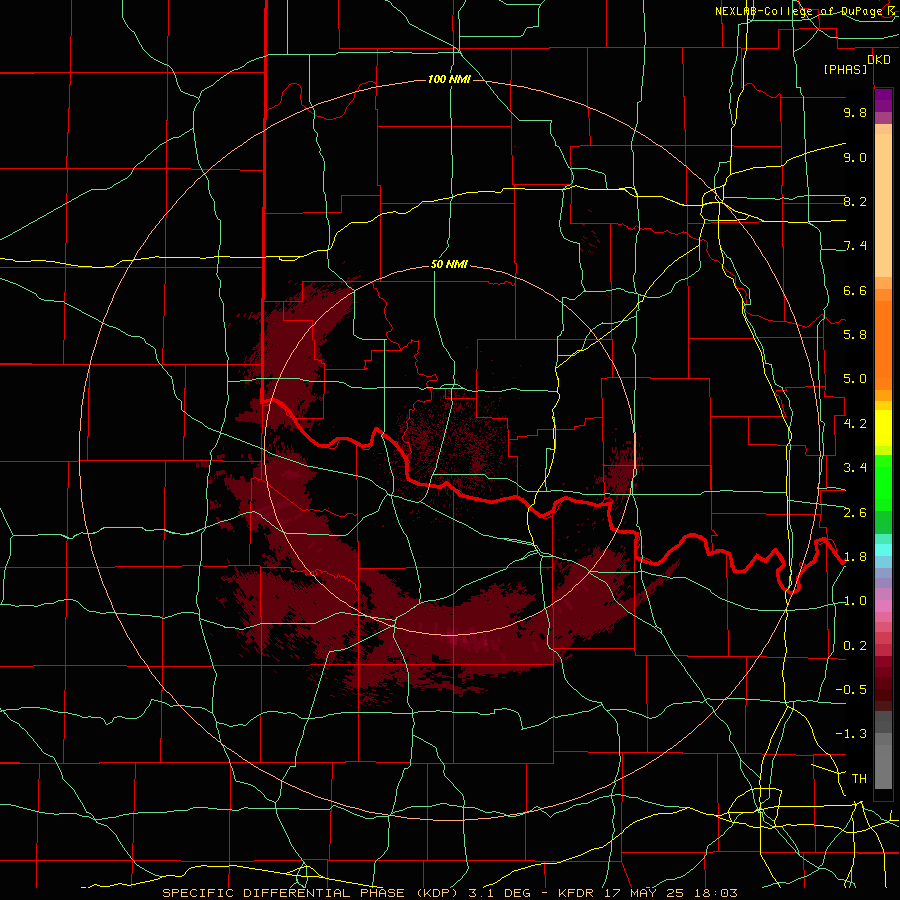Select the 9.0 scale value
Viewport: 900px width, 900px height.
855,157
